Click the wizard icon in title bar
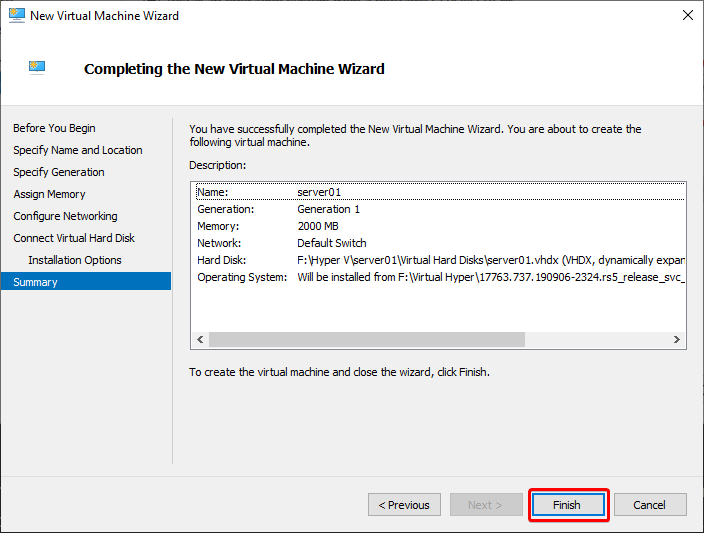This screenshot has height=533, width=704. click(x=17, y=15)
